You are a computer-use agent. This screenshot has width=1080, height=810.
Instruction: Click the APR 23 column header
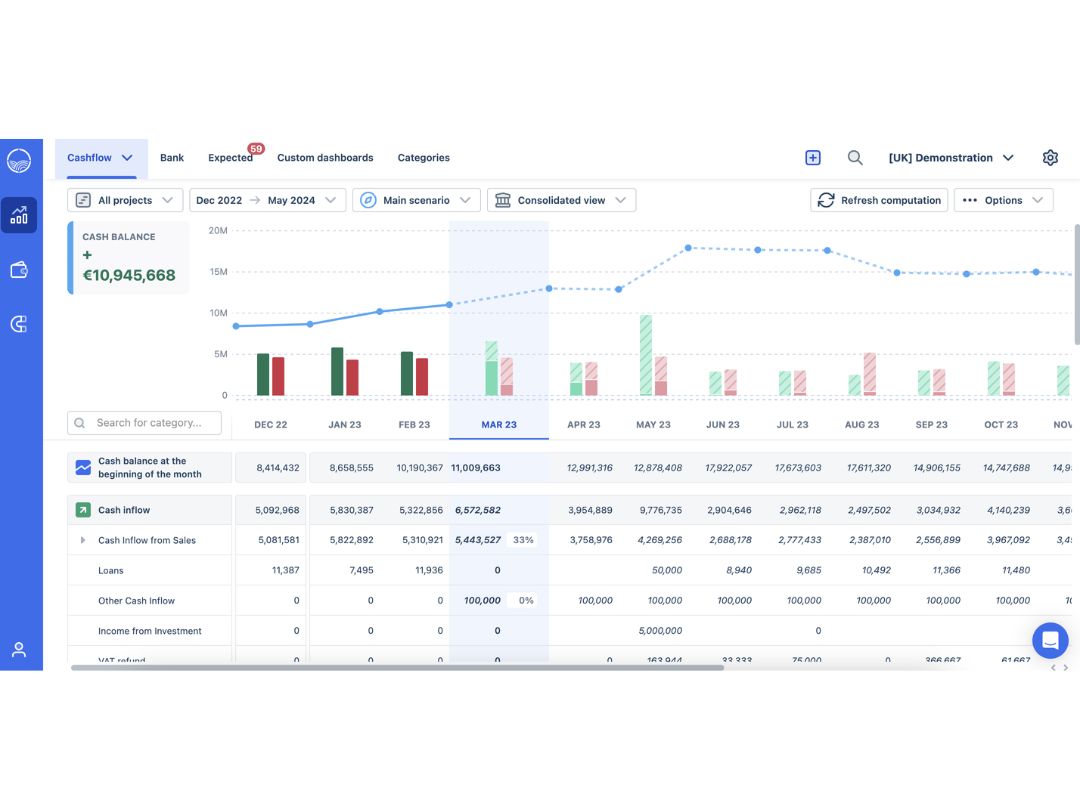583,425
